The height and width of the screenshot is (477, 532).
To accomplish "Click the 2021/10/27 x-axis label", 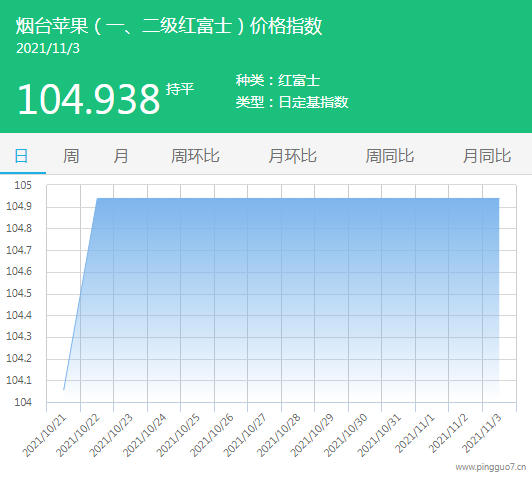I will point(245,435).
